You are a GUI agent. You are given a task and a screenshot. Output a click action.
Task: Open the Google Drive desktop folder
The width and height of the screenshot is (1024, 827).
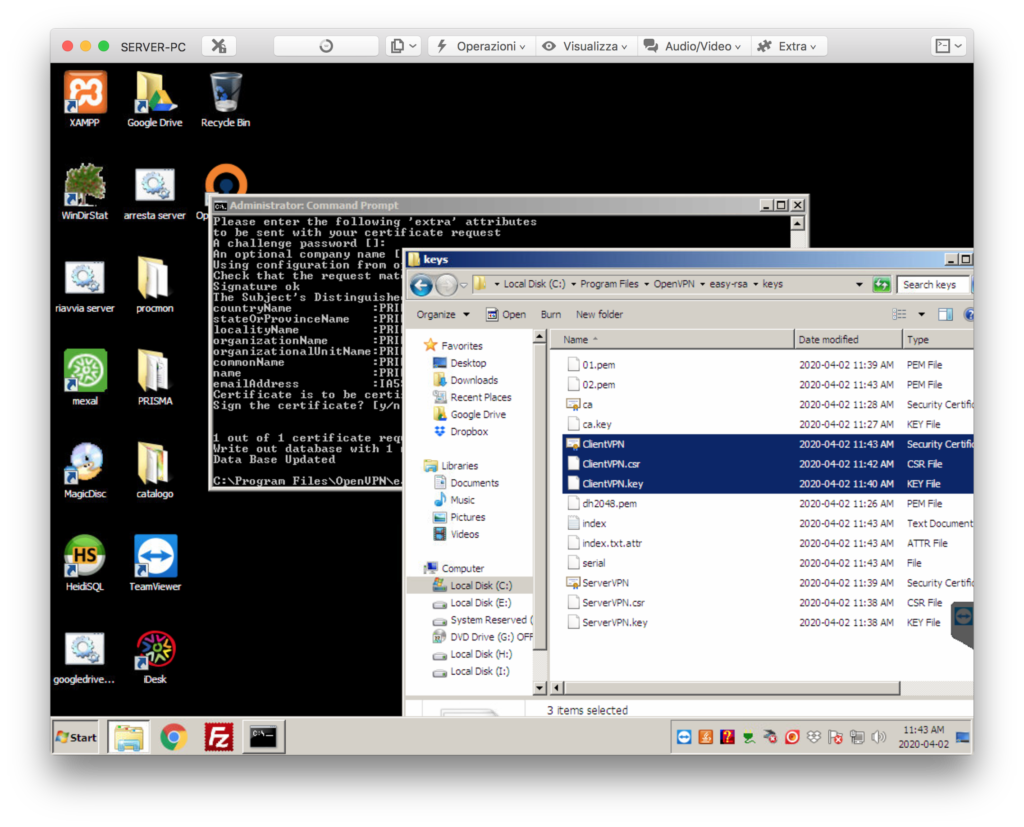(x=154, y=99)
